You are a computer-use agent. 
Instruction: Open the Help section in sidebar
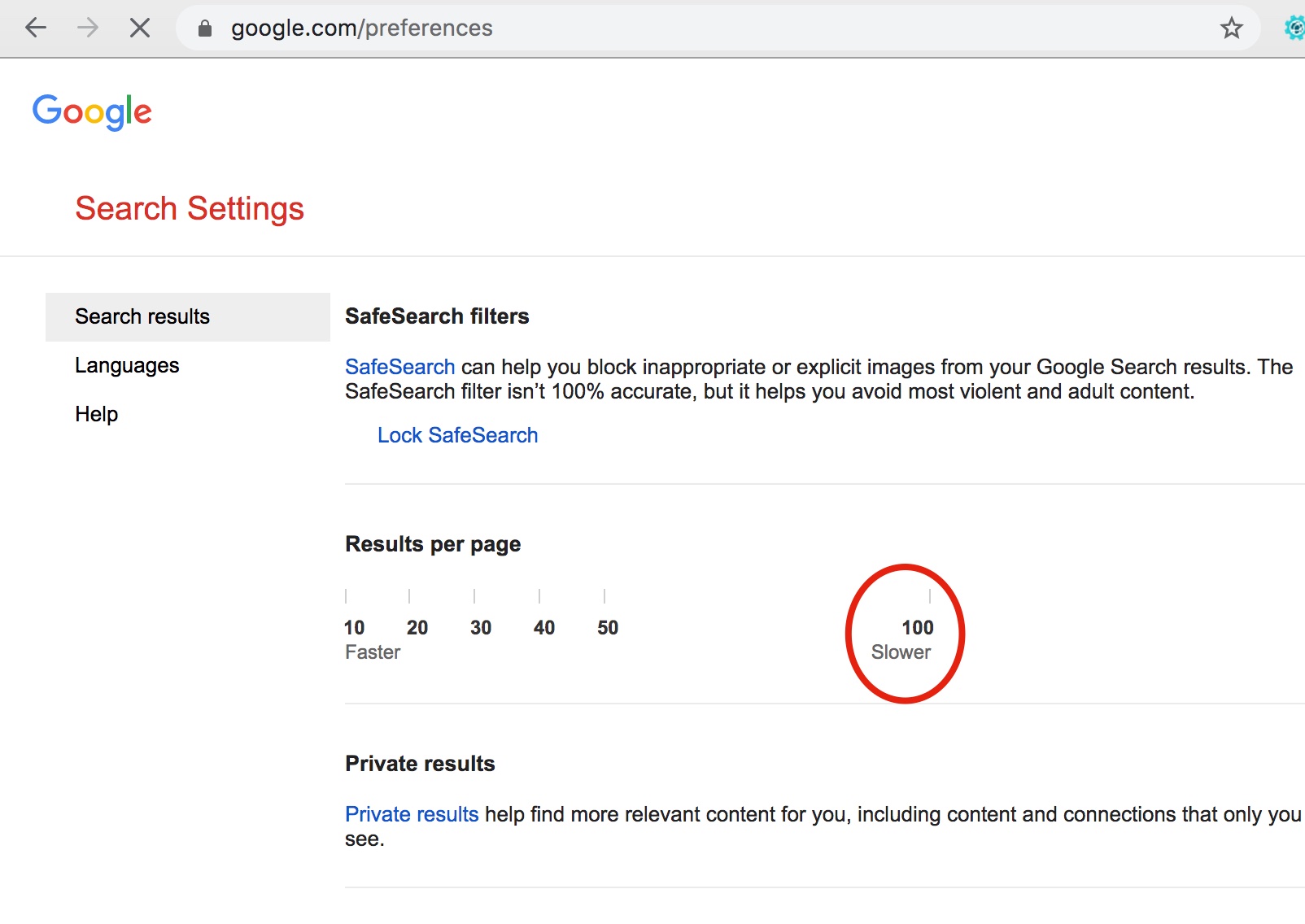click(x=97, y=414)
